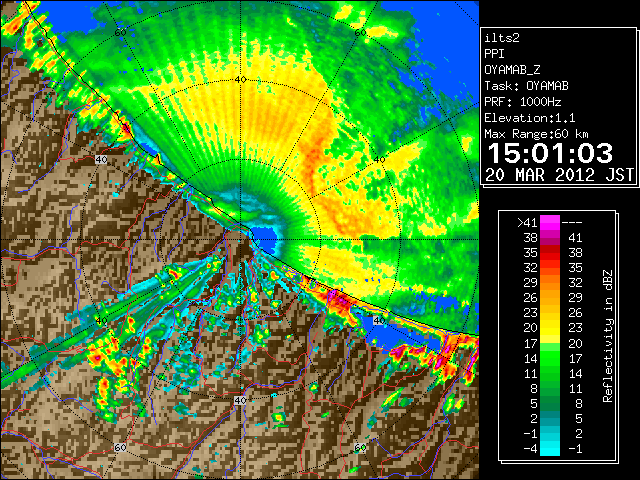Click the southwest 60 km range label

click(120, 447)
